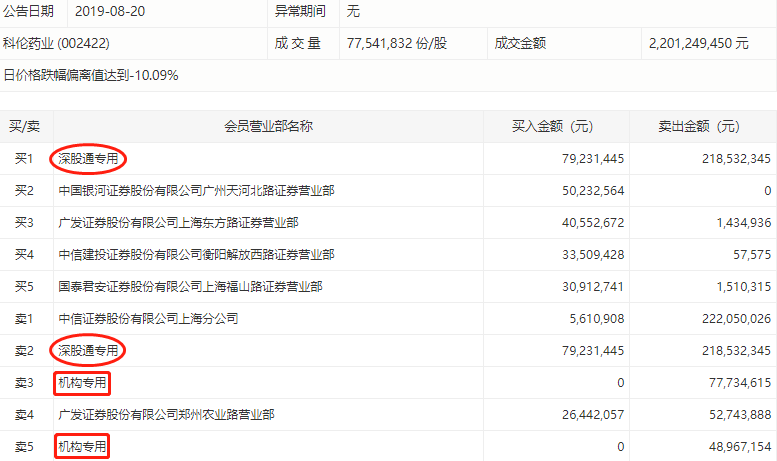Click the 深股通专用 entry in row 买1
777x461 pixels.
point(88,159)
